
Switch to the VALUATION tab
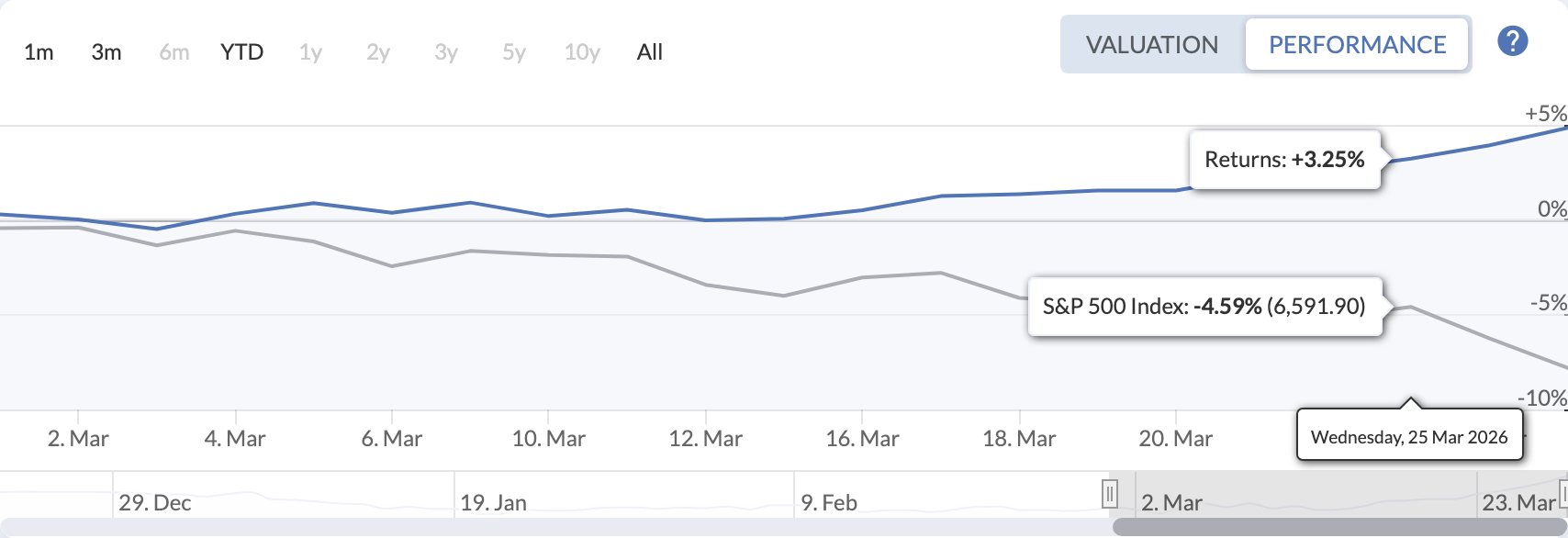[x=1151, y=44]
